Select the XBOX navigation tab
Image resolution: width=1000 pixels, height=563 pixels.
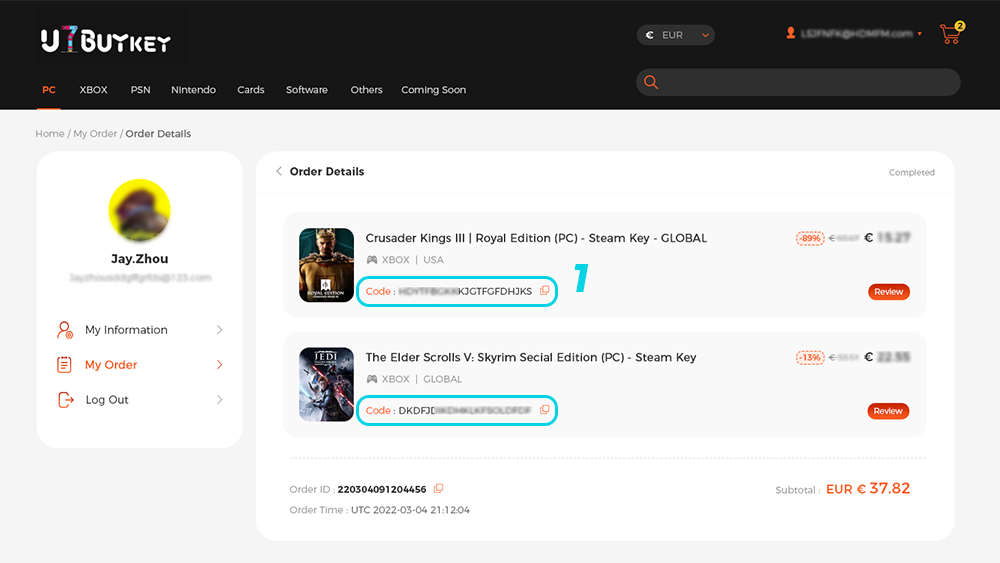tap(93, 90)
